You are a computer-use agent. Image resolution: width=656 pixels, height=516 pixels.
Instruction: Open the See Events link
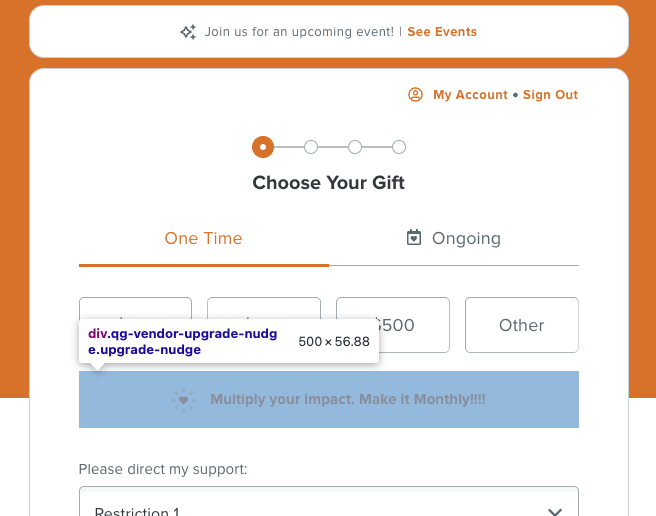coord(442,32)
